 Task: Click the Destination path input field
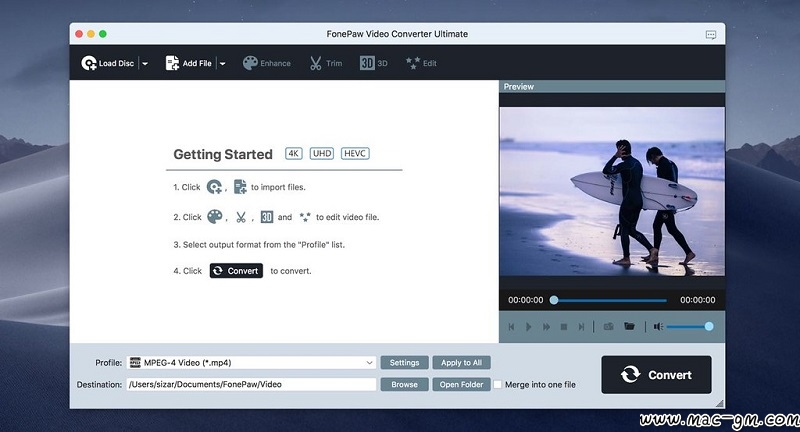[x=252, y=385]
